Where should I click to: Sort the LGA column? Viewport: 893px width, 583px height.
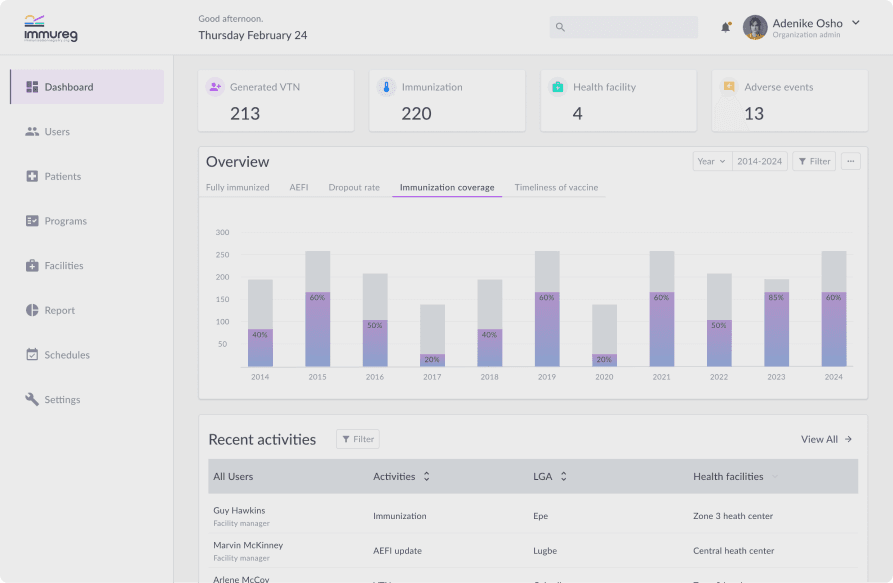tap(563, 477)
